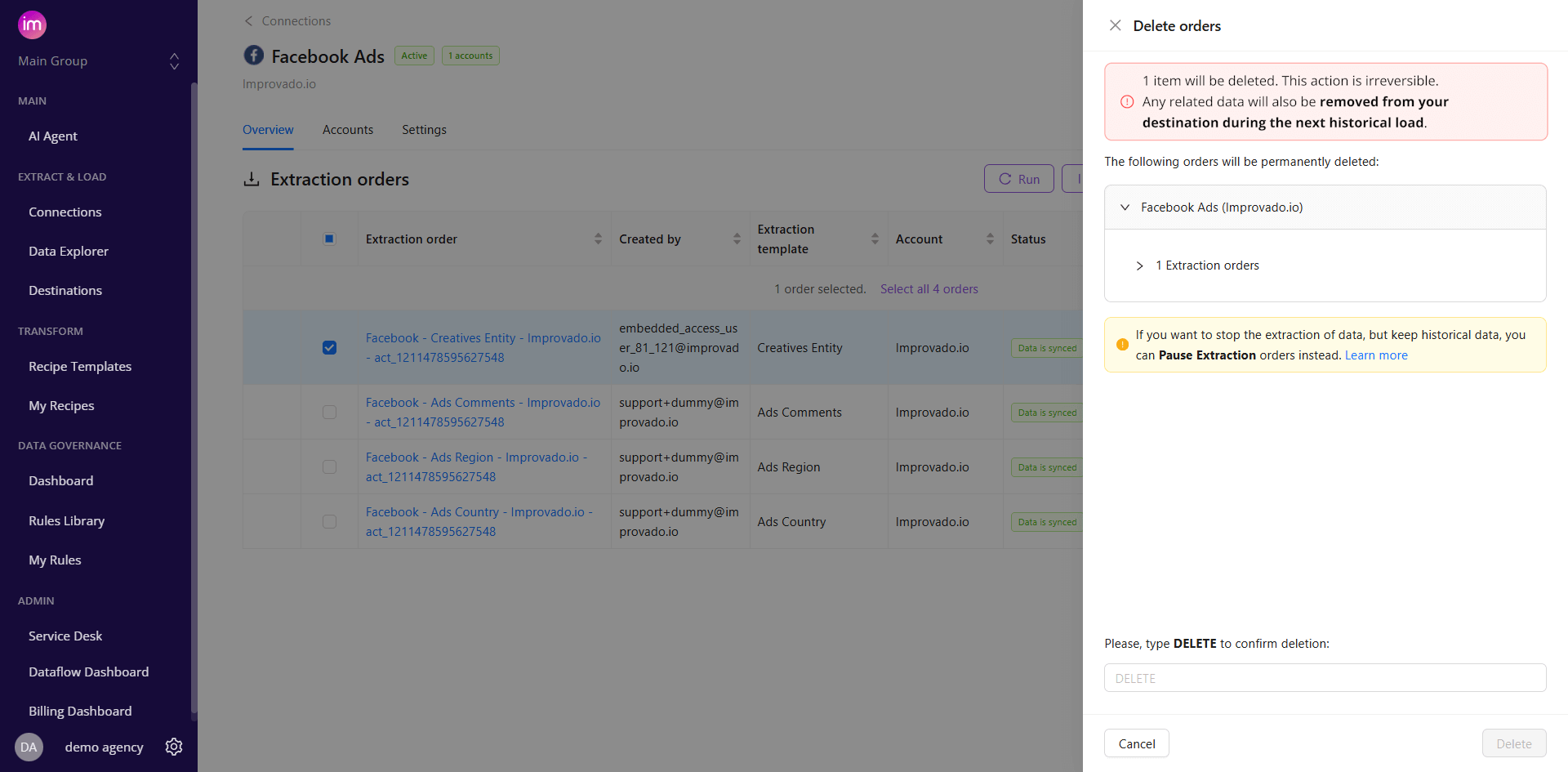Open the Connections breadcrumb link
The image size is (1568, 772).
pos(296,21)
